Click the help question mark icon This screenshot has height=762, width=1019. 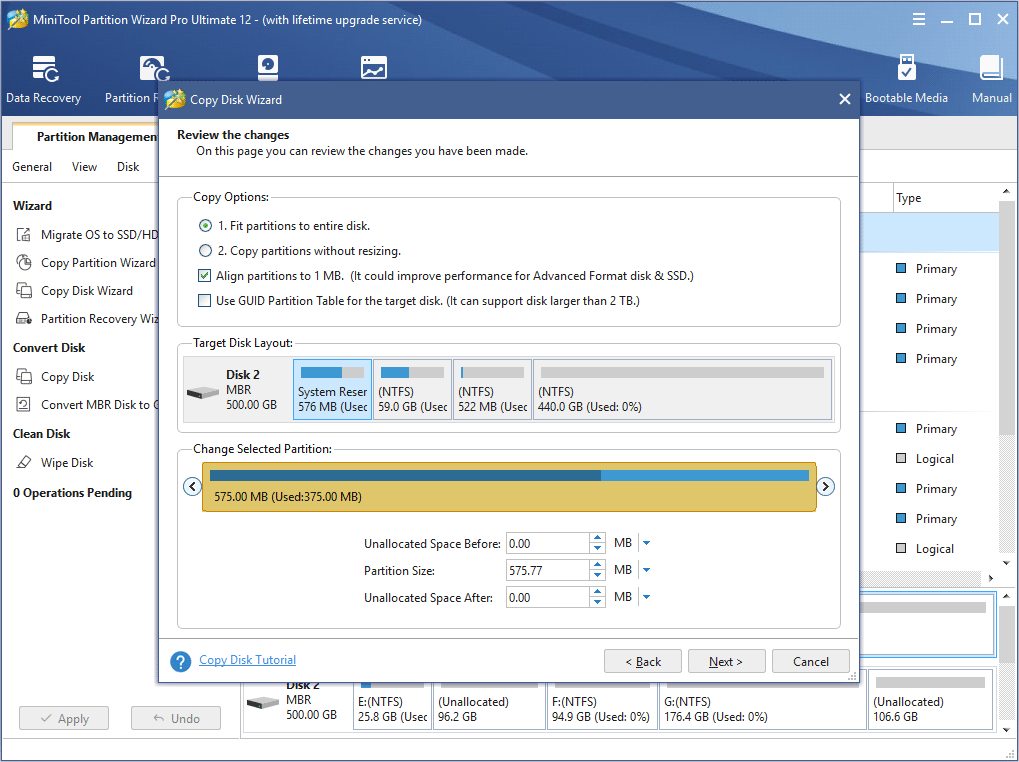[181, 661]
